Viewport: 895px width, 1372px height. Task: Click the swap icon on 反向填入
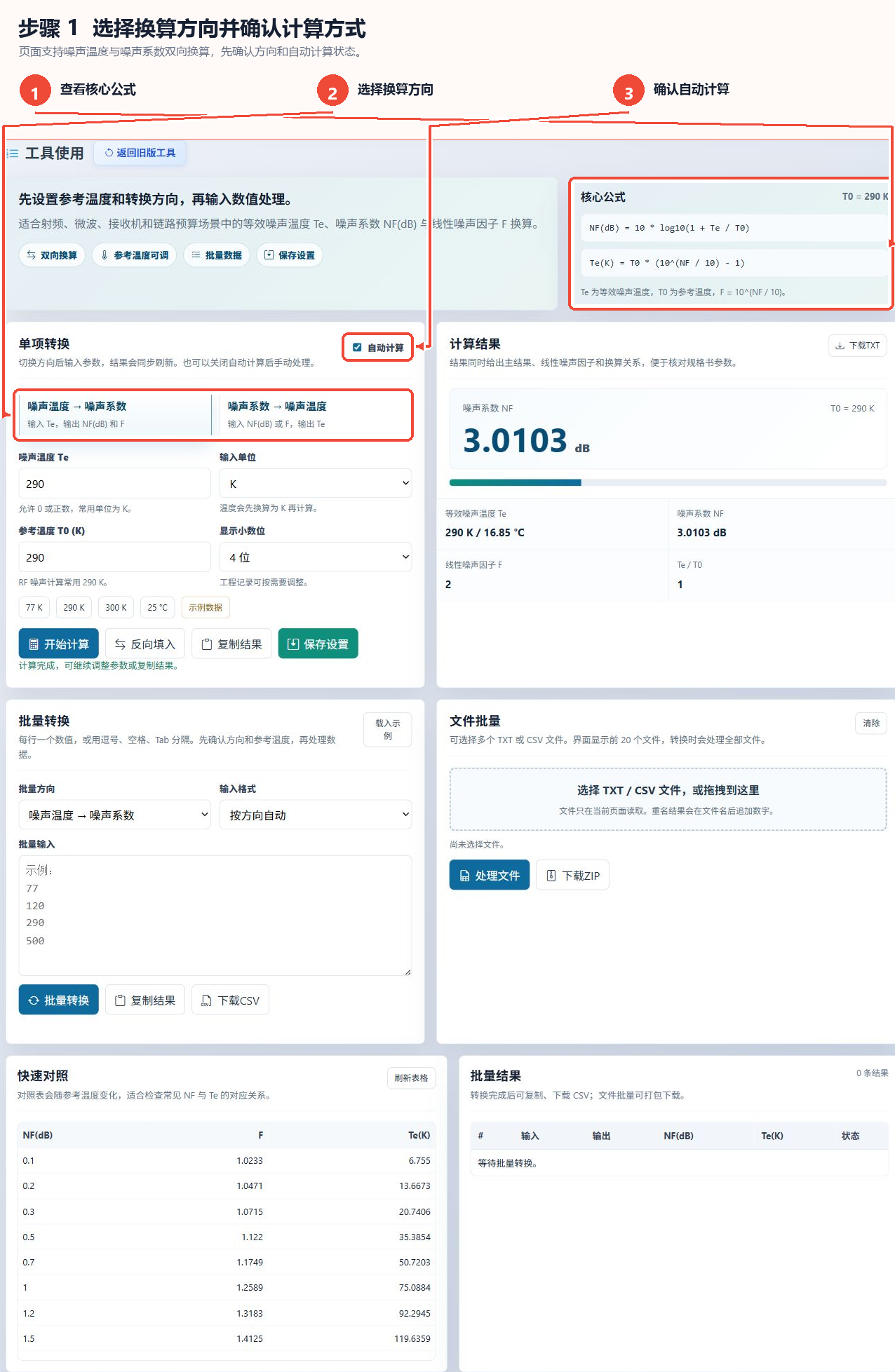click(120, 644)
